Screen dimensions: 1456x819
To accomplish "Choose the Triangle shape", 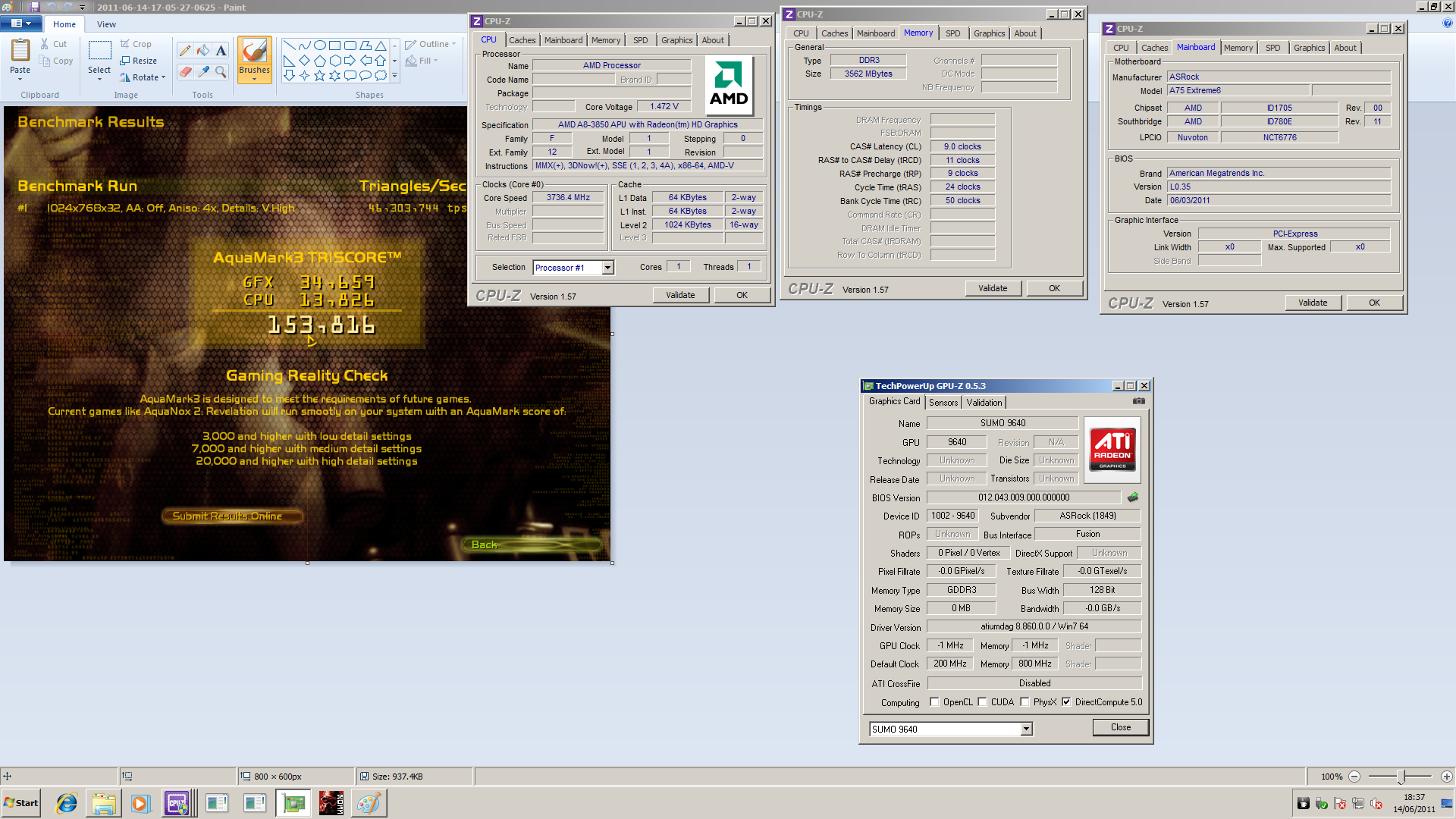I will pos(381,45).
